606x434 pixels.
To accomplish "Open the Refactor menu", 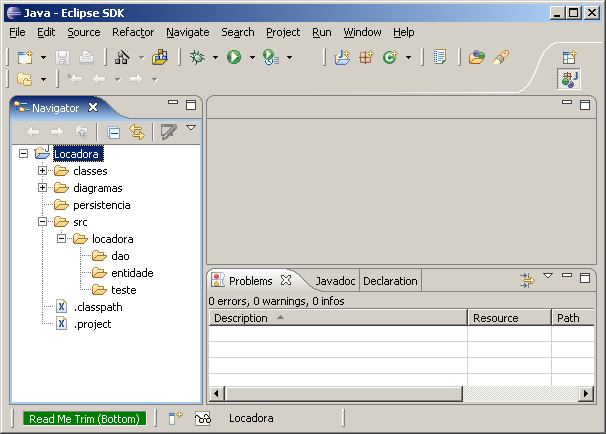I will pyautogui.click(x=133, y=32).
